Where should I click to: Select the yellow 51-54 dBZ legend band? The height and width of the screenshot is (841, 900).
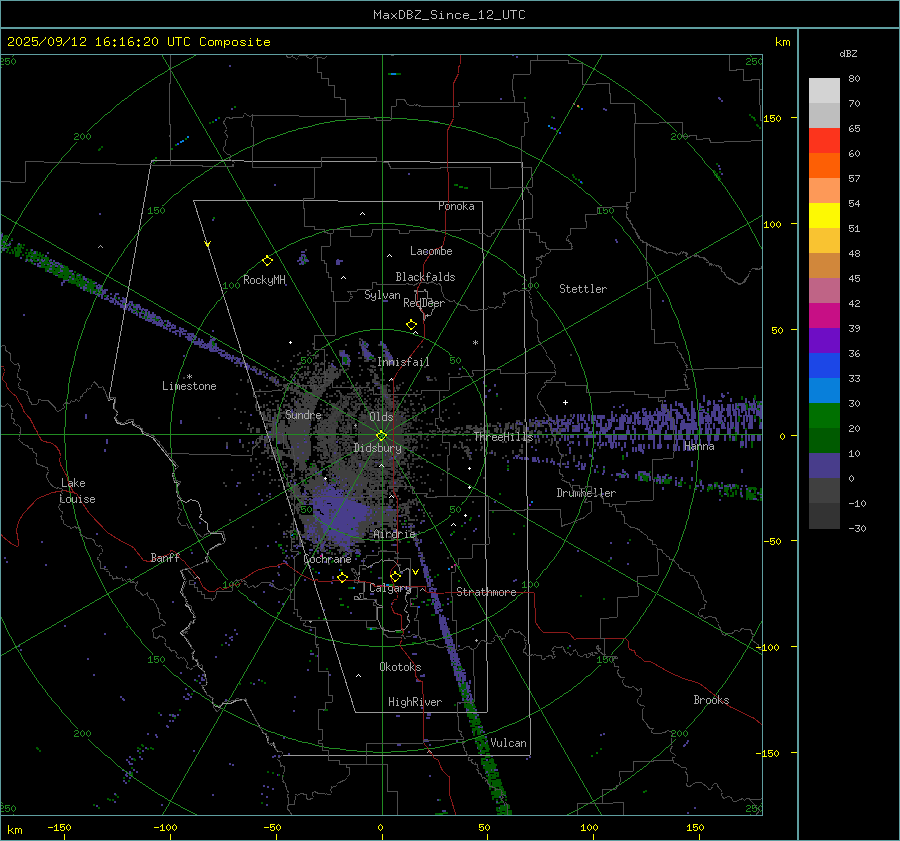(x=824, y=216)
